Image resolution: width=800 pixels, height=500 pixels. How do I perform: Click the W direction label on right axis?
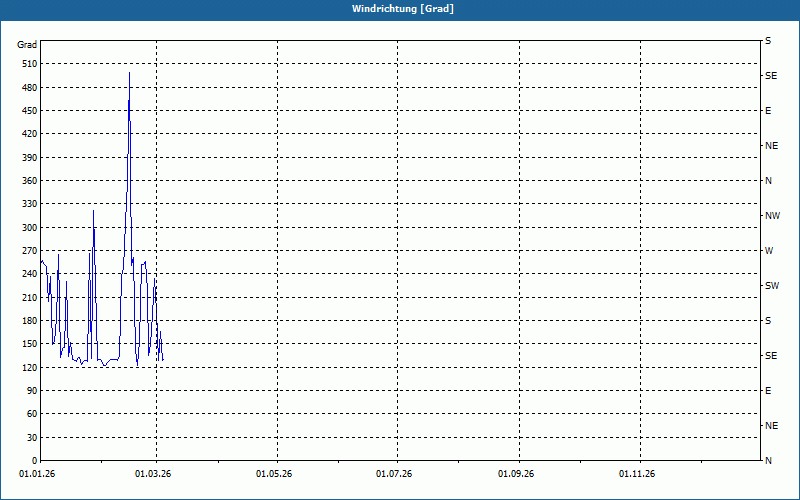(769, 251)
